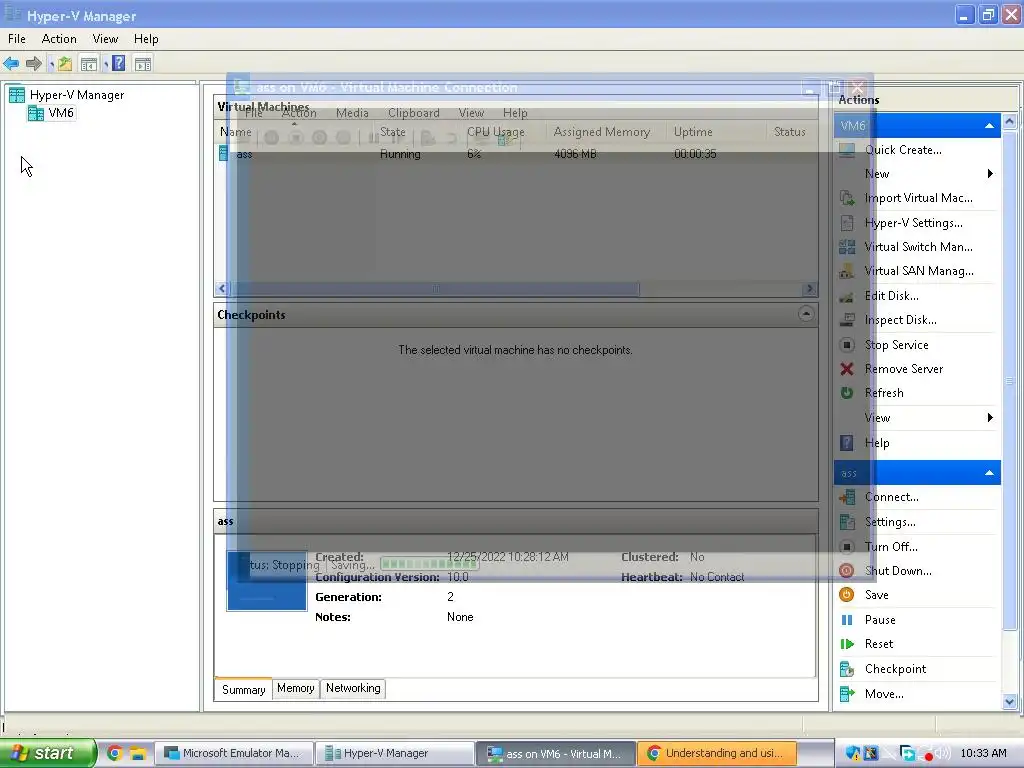Switch to the Networking tab

[x=353, y=688]
